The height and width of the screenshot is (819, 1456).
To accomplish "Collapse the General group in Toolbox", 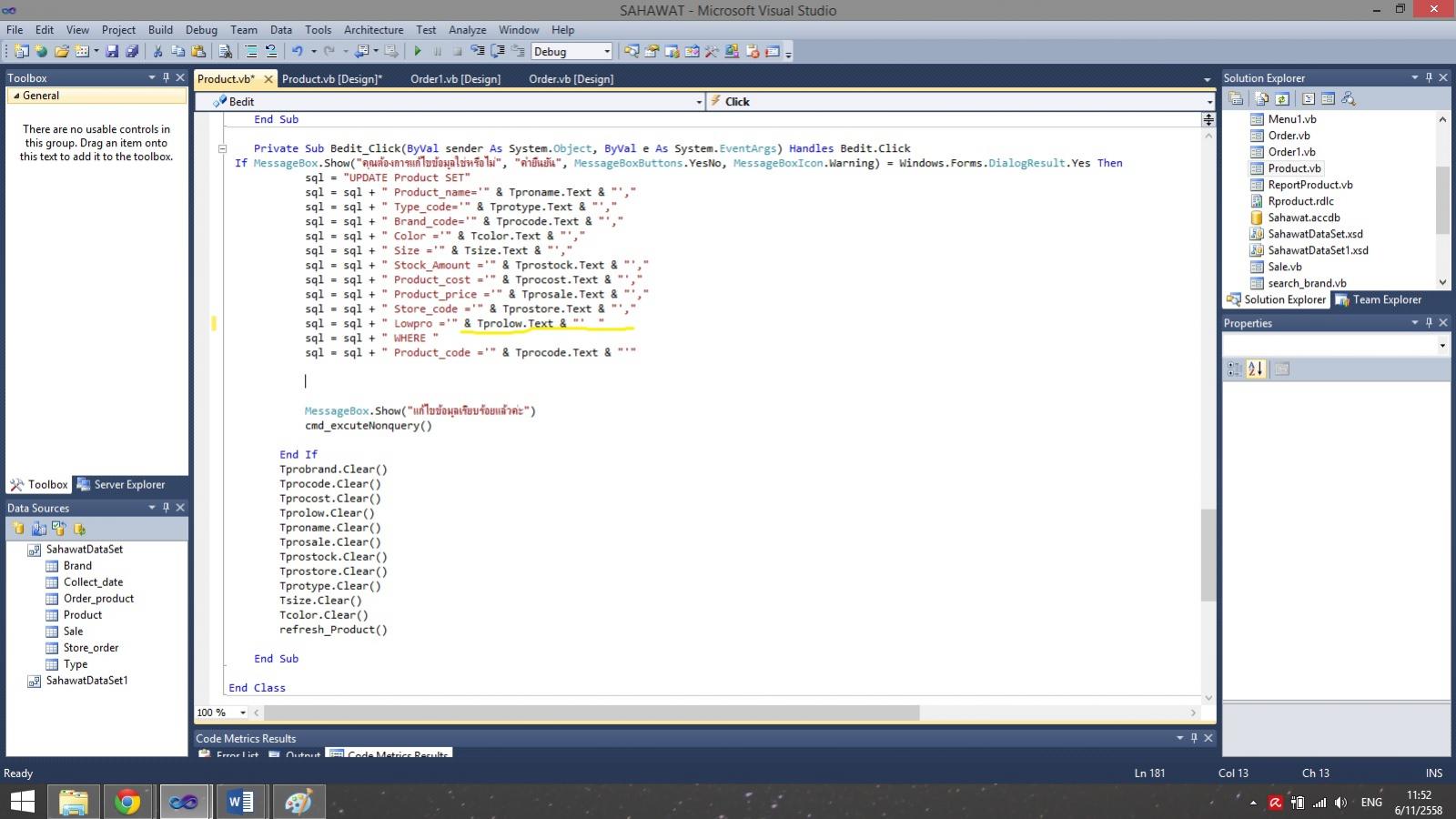I will [x=15, y=96].
